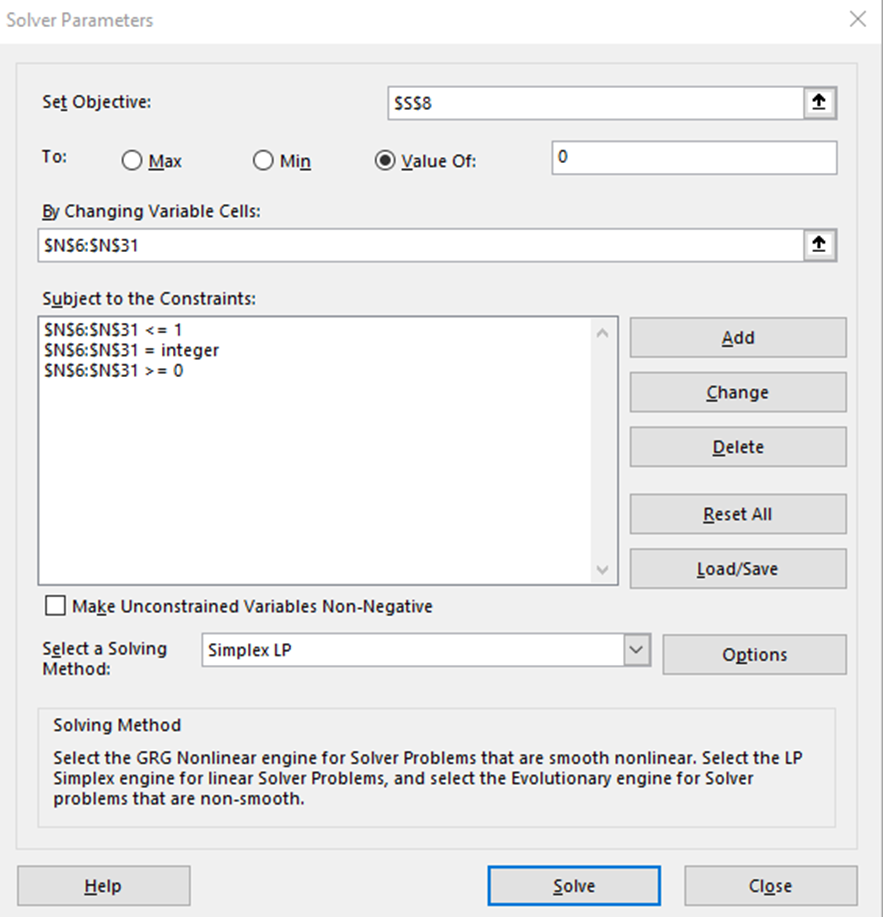Expand the Solving Method dropdown arrow
The height and width of the screenshot is (917, 883).
click(x=636, y=650)
